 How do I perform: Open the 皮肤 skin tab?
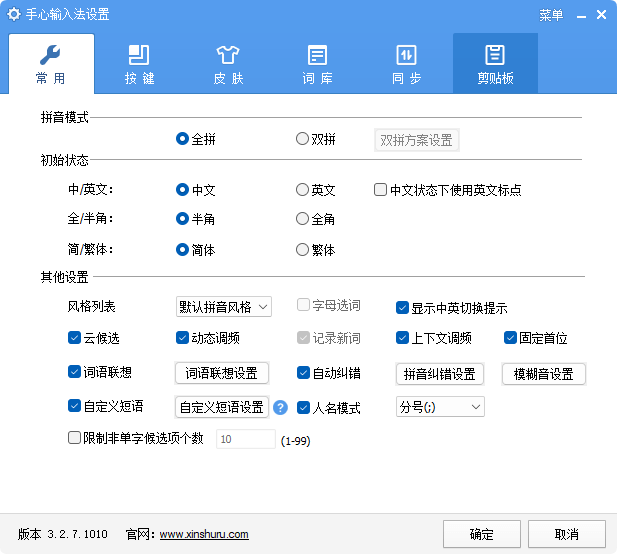(x=228, y=64)
